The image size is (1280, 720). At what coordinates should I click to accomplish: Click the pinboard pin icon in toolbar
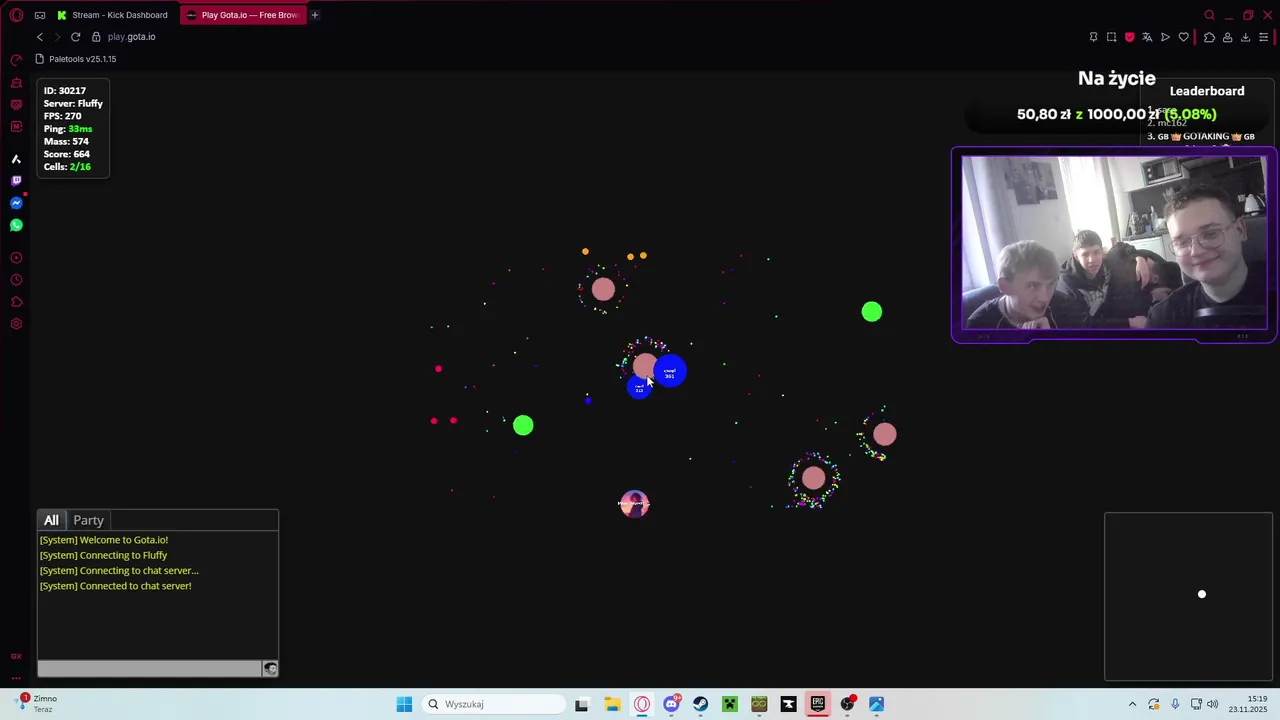pyautogui.click(x=1093, y=37)
